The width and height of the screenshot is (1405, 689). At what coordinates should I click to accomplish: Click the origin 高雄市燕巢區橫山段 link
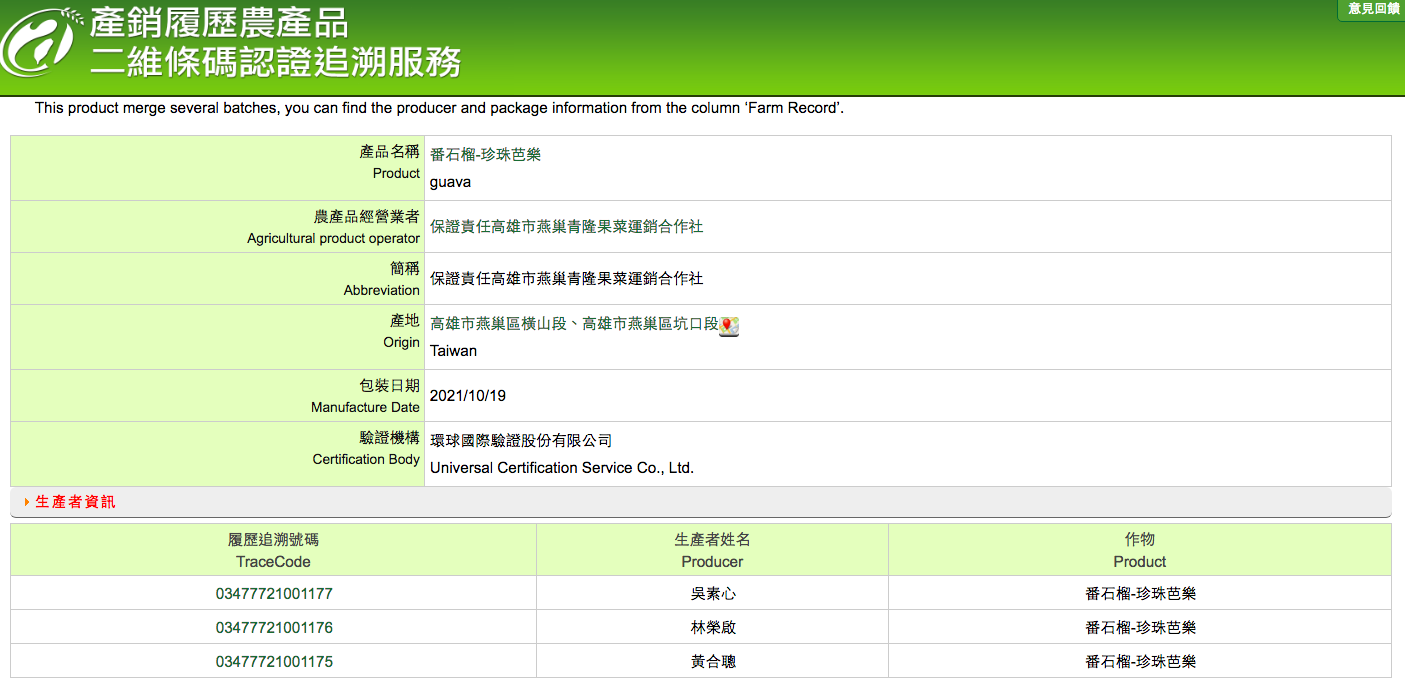[x=498, y=324]
